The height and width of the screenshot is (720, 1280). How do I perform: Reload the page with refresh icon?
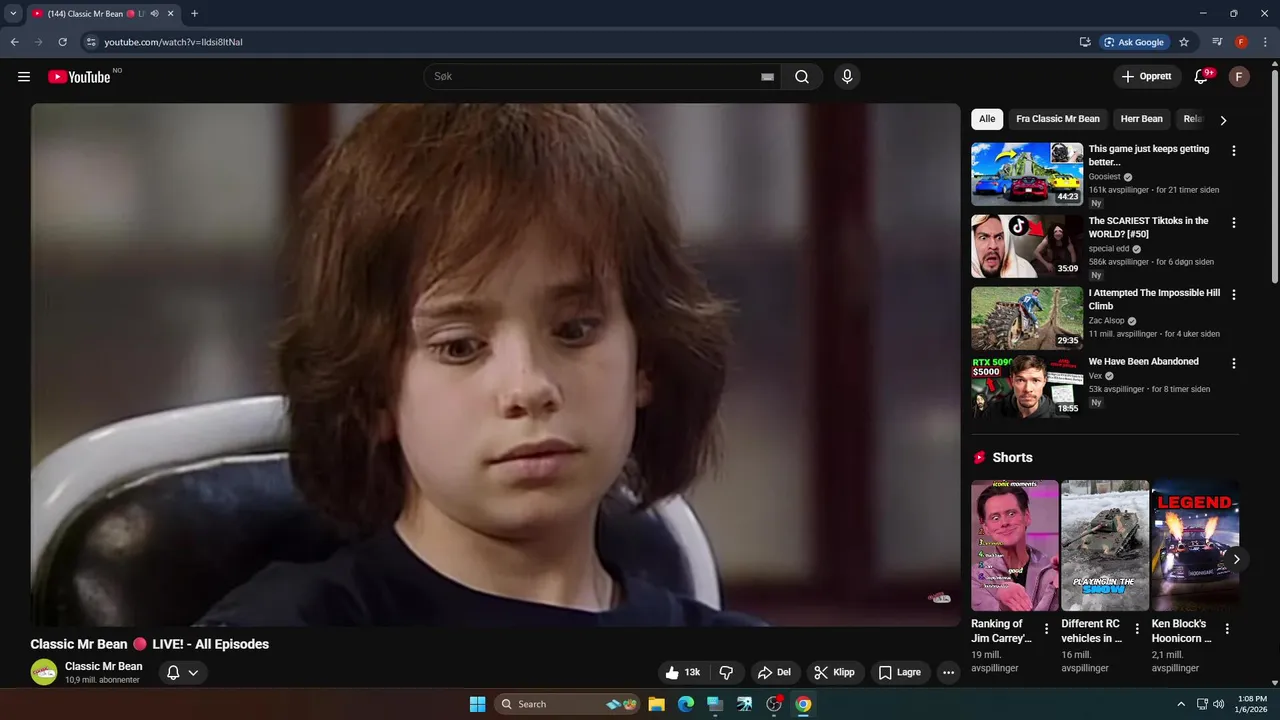point(62,42)
